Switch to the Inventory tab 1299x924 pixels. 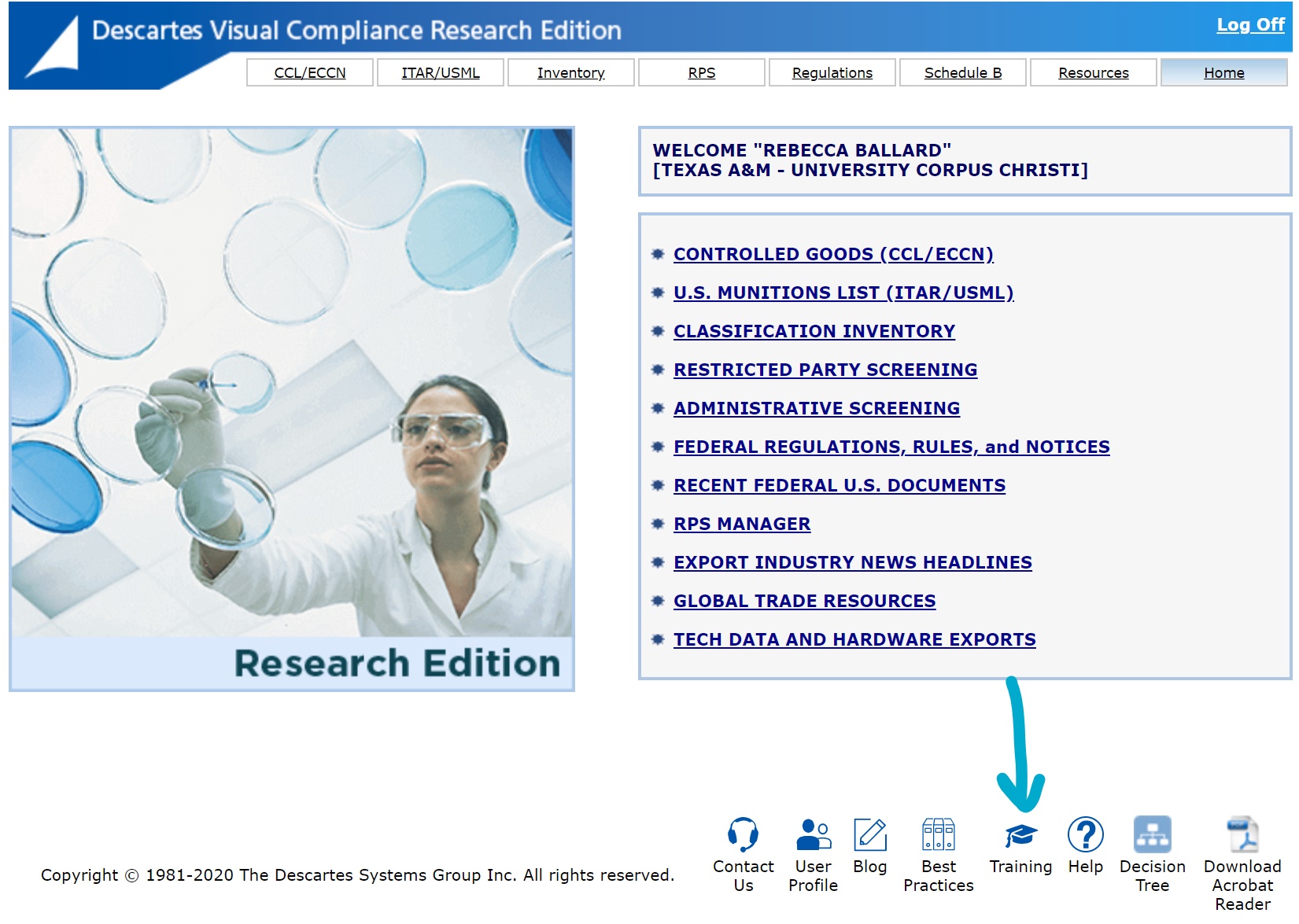click(571, 72)
